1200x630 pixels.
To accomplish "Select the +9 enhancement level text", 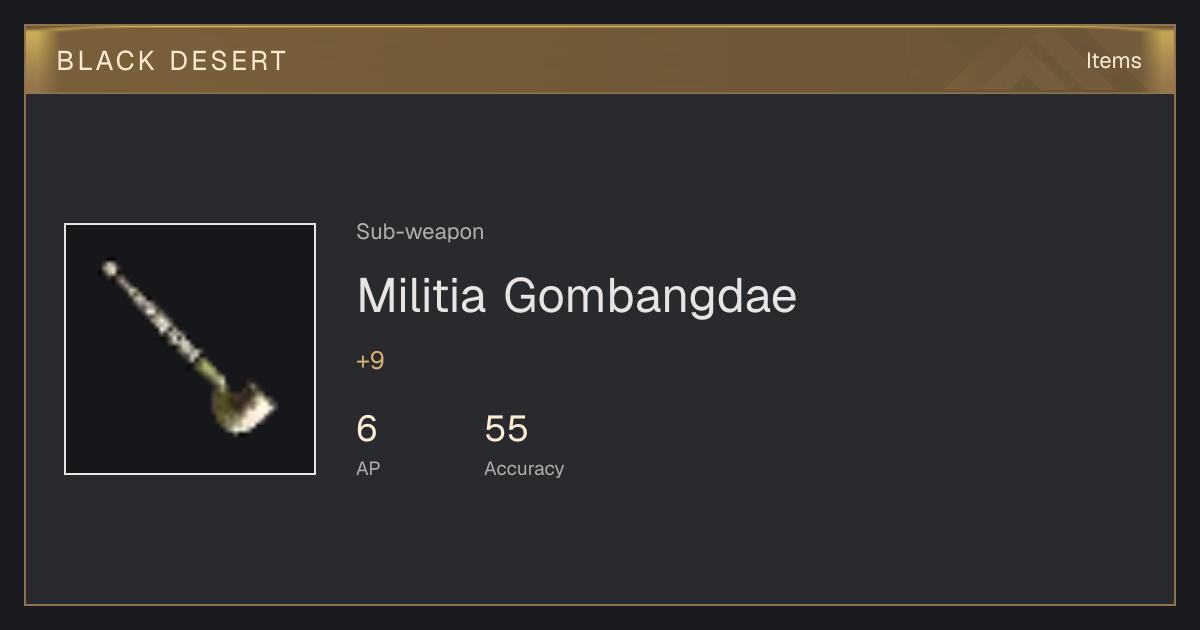I will tap(370, 361).
